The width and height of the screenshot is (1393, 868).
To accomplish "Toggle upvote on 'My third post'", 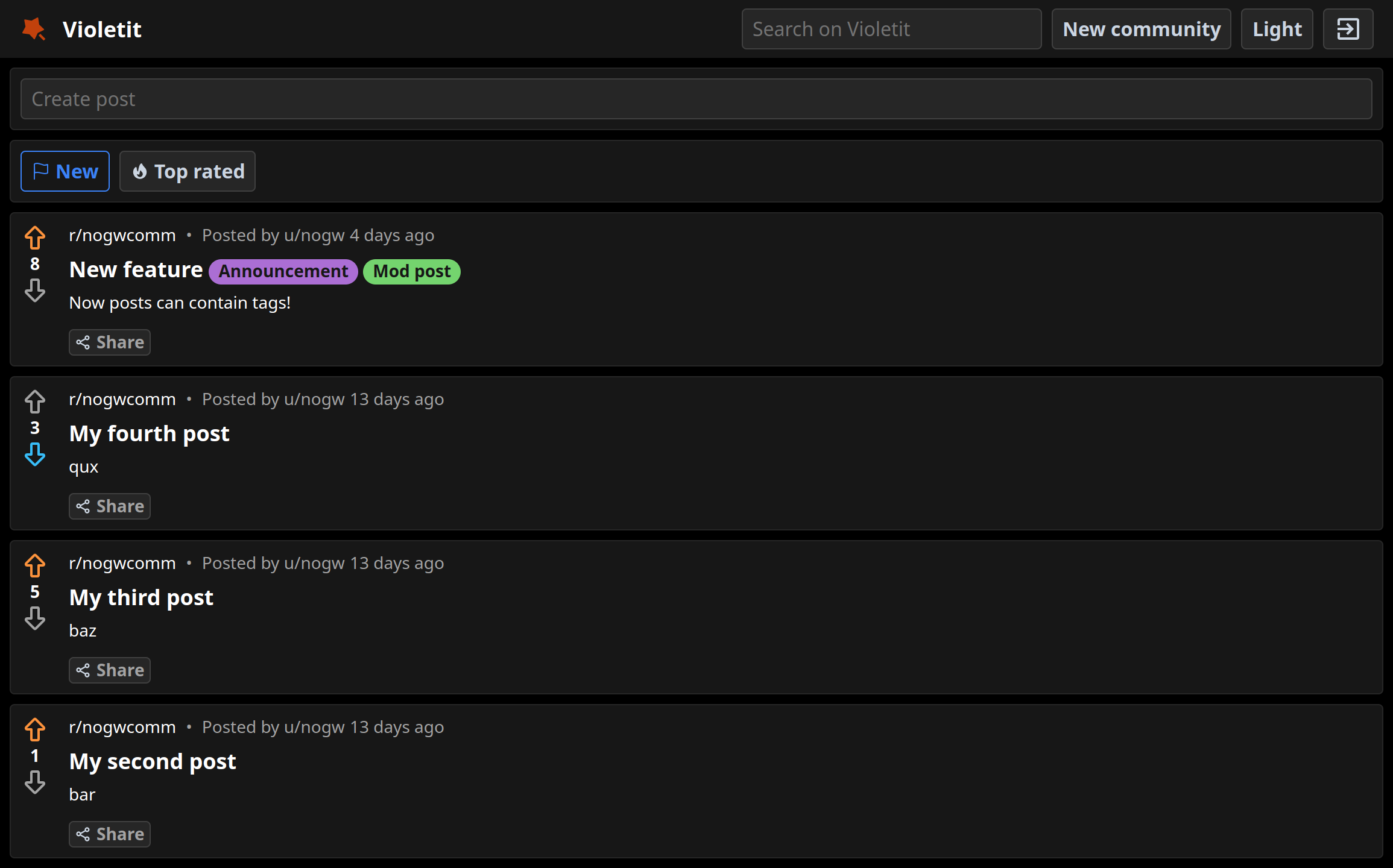I will click(35, 565).
